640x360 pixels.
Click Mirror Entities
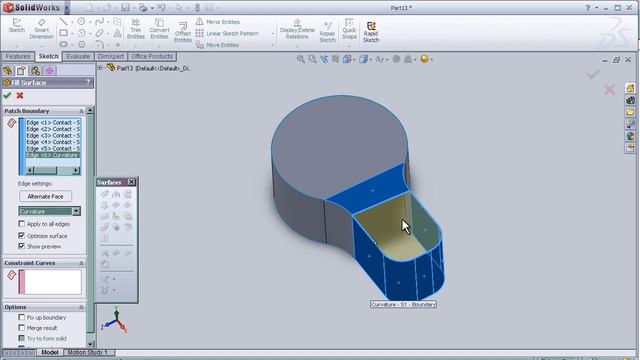(x=218, y=22)
